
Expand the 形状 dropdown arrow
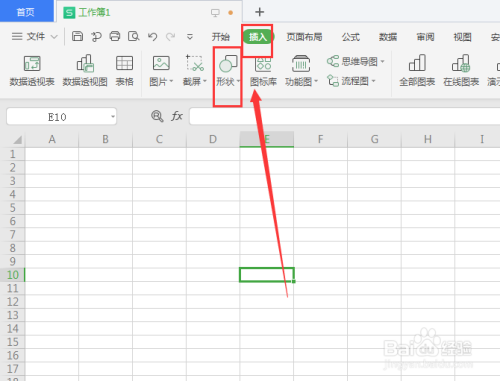tap(238, 81)
